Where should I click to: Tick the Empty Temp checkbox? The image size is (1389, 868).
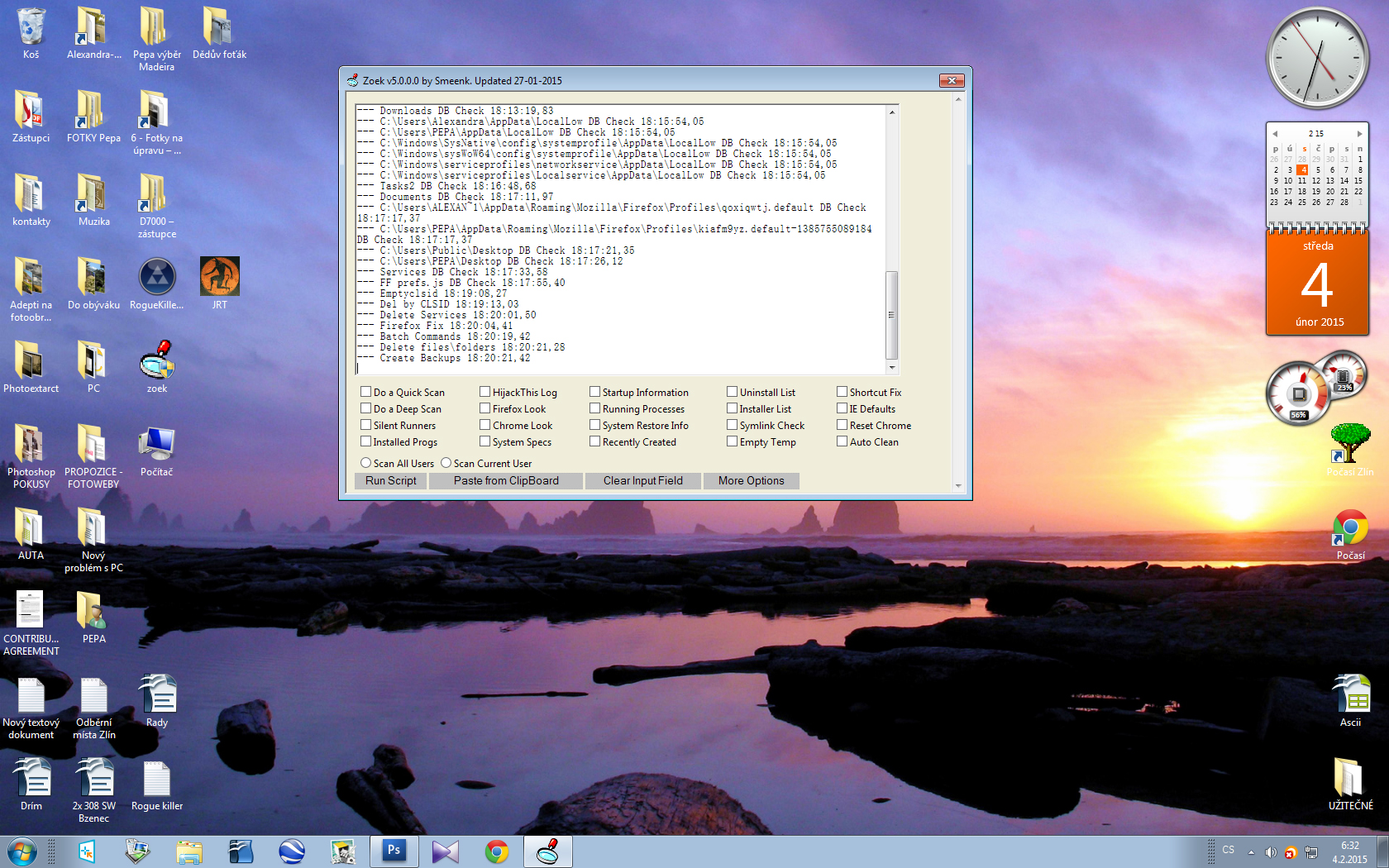732,441
